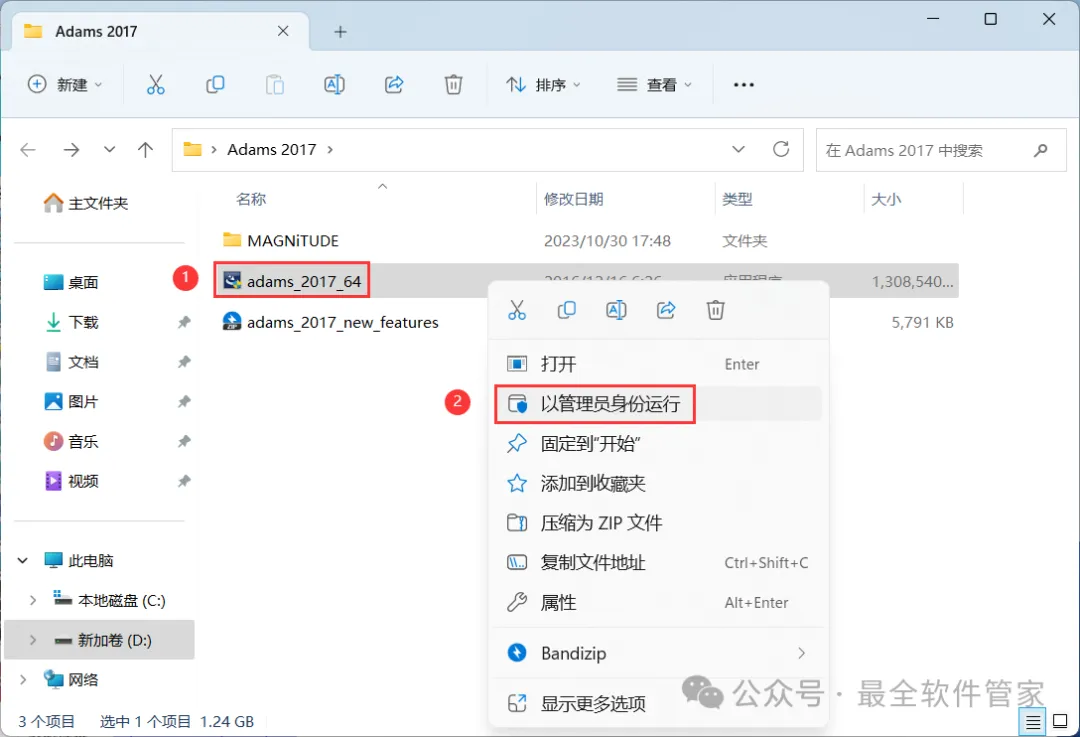Close the Adams 2017 tab
Screen dimensions: 1080x737
(x=282, y=31)
